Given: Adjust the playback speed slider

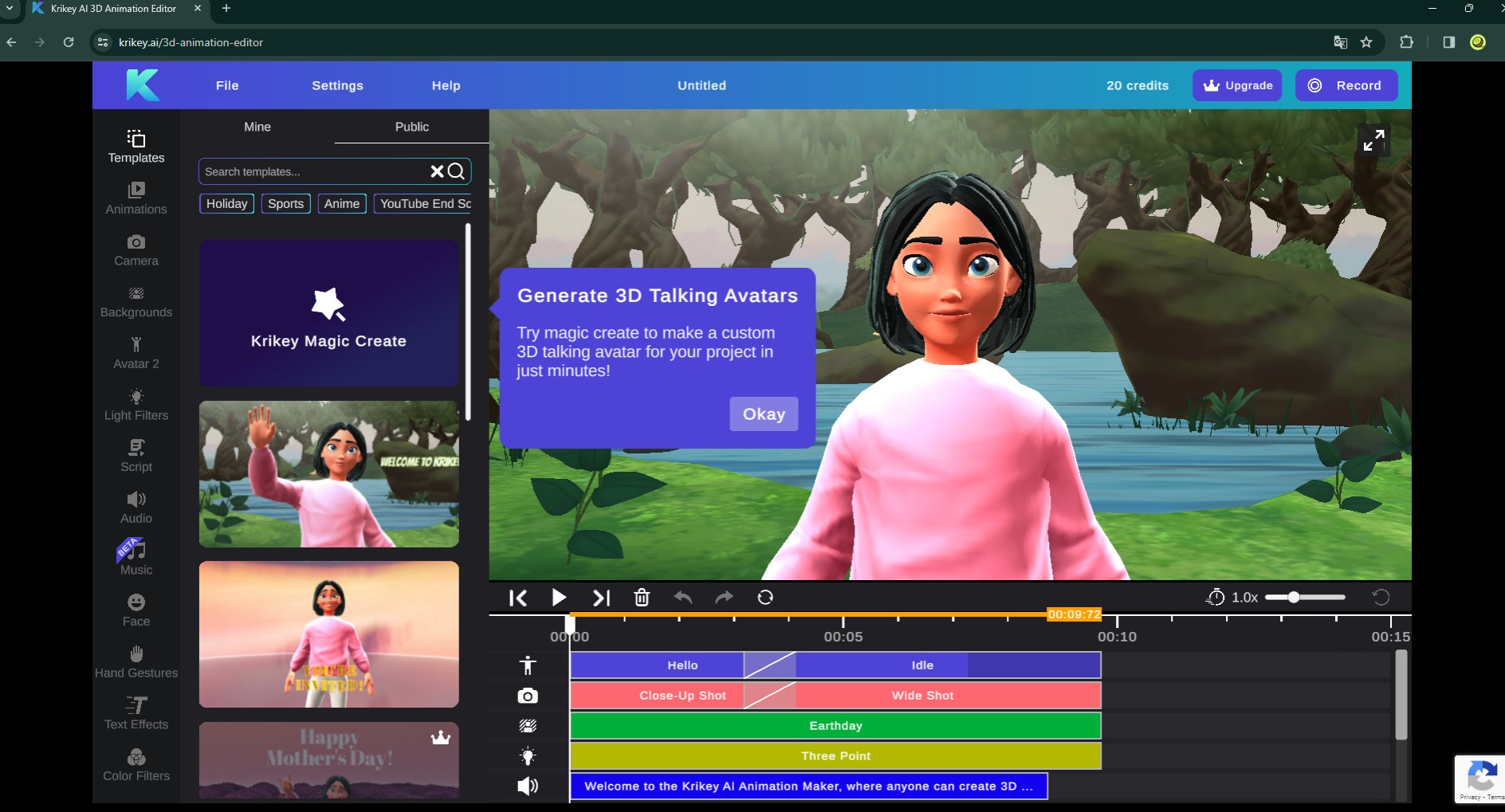Looking at the screenshot, I should (x=1305, y=597).
